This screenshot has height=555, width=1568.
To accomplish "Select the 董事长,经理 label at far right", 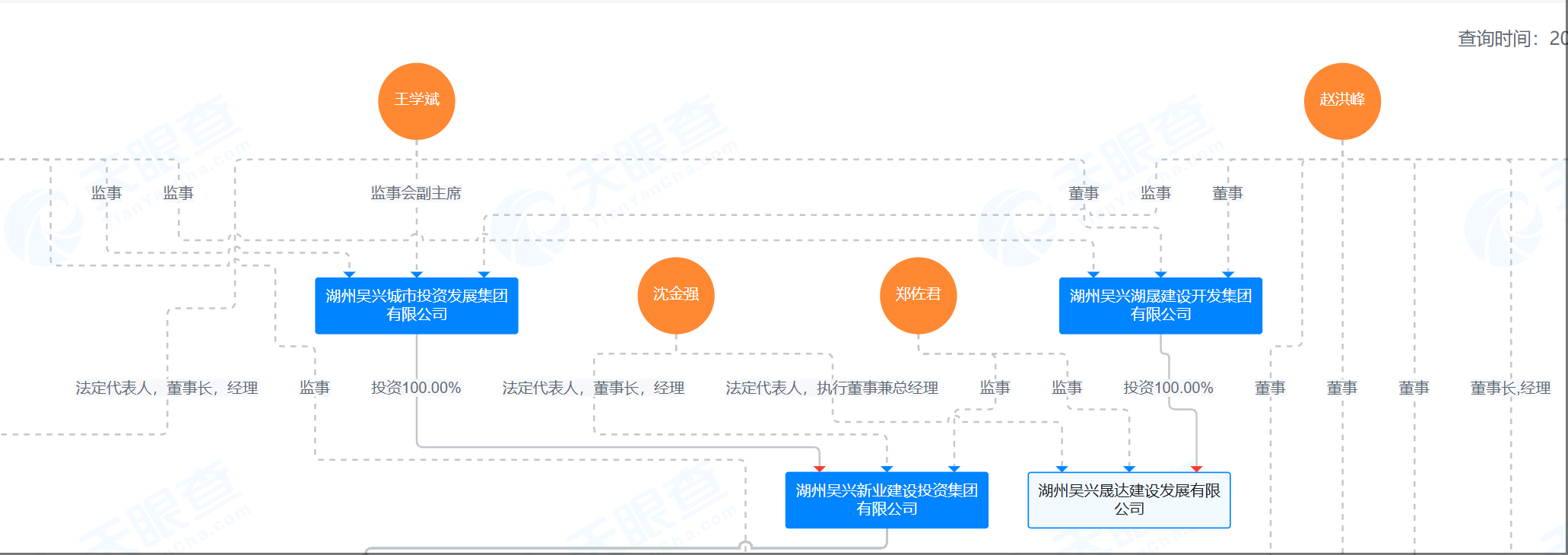I will point(1510,388).
